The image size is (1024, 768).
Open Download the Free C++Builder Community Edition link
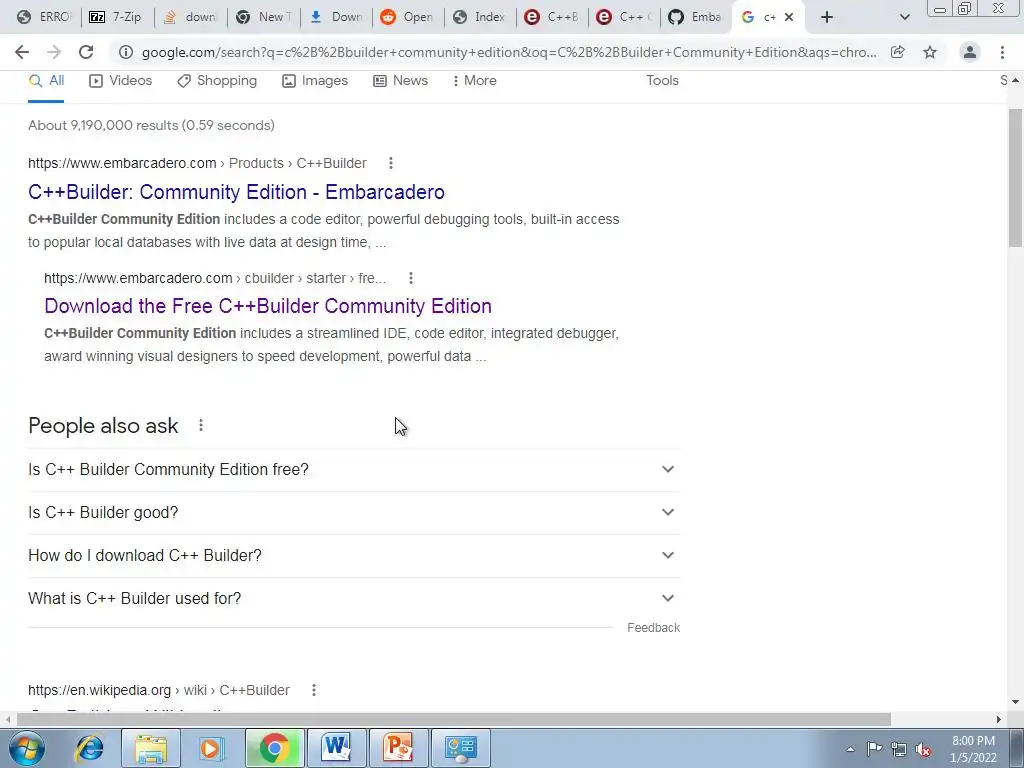click(268, 306)
